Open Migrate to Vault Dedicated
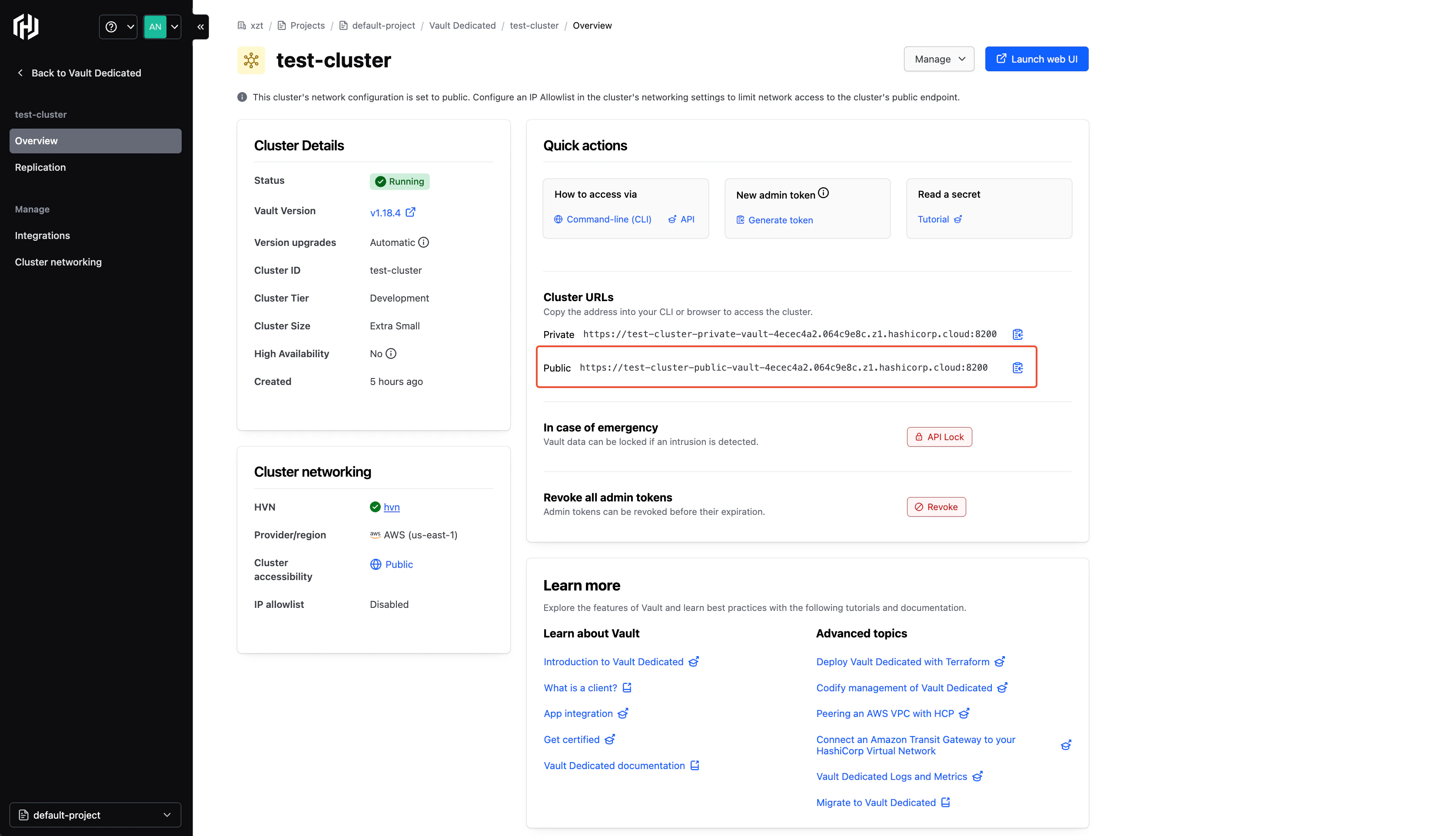The height and width of the screenshot is (836, 1456). click(x=884, y=803)
